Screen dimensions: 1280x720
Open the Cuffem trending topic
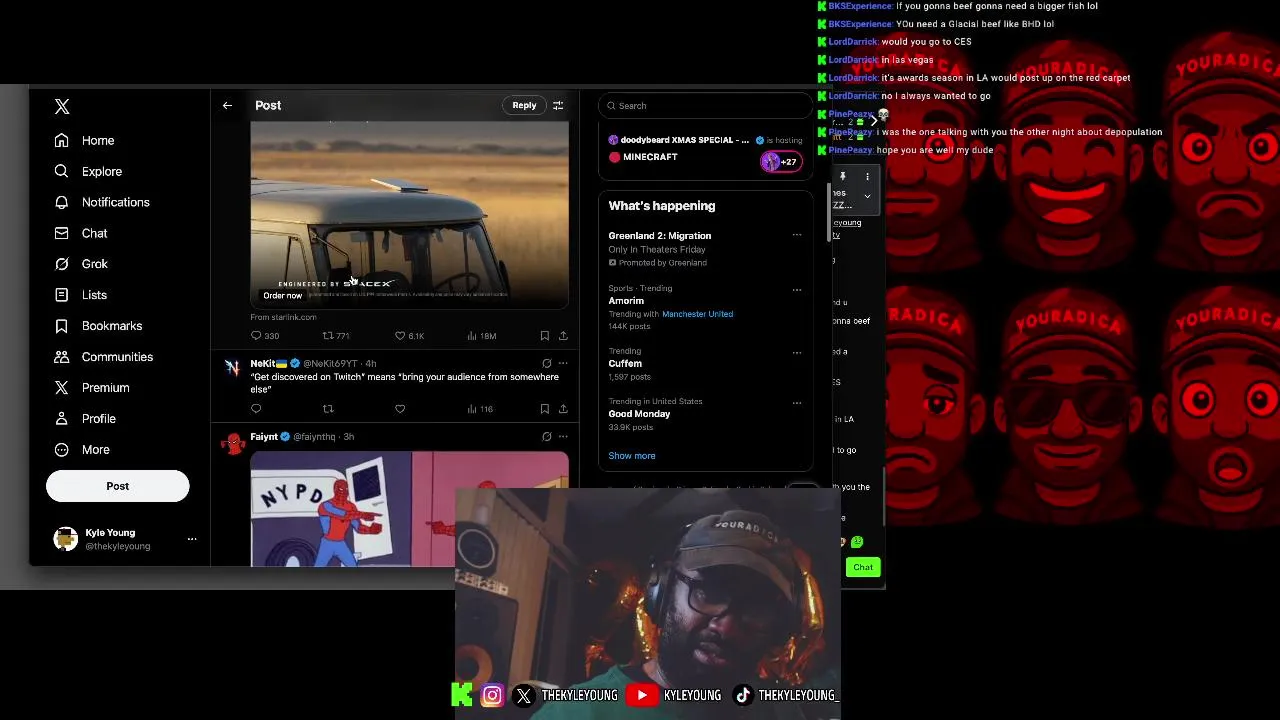tap(625, 364)
